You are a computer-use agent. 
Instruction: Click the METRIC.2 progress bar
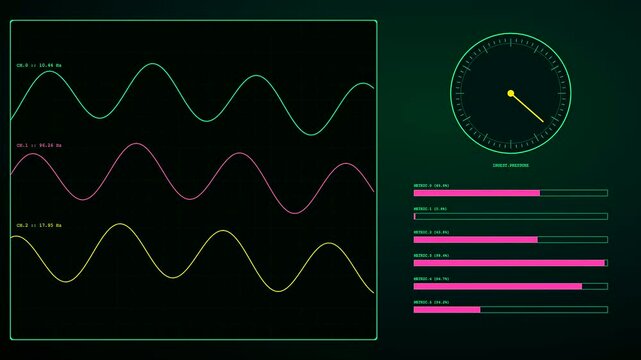click(x=511, y=239)
